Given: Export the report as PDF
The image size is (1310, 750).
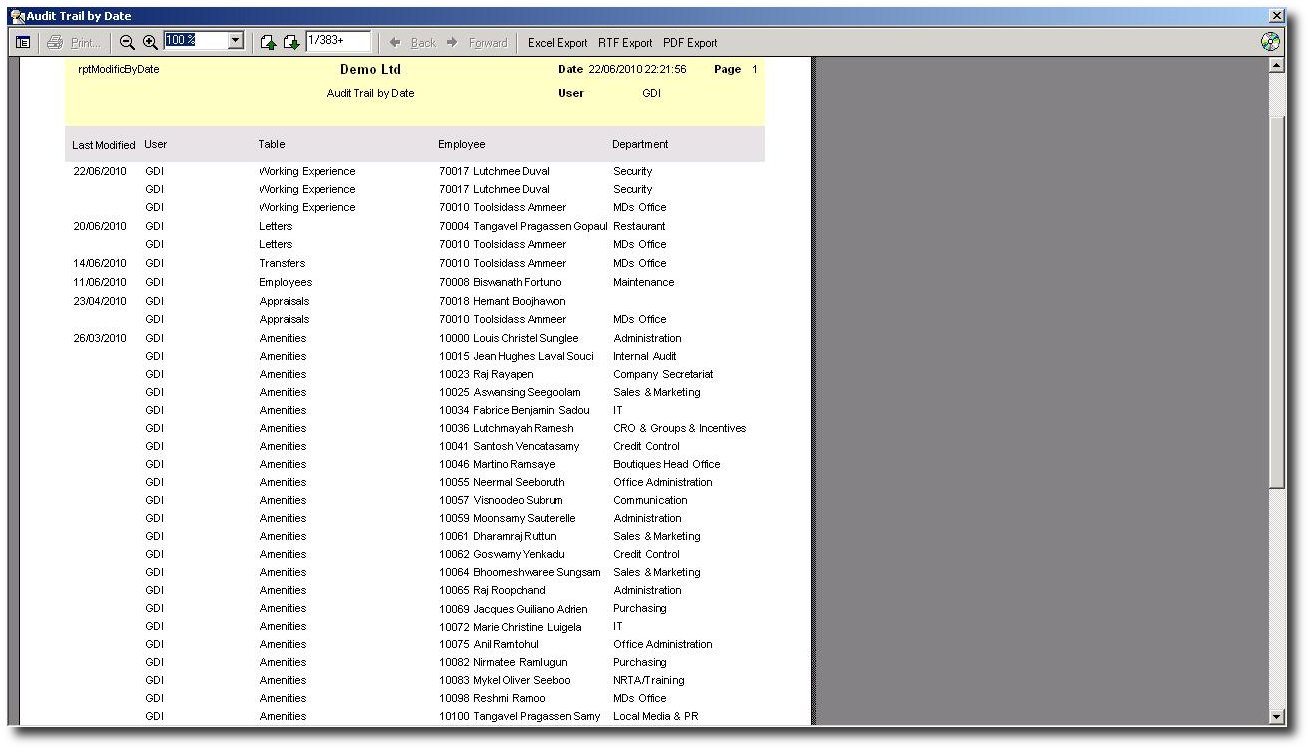Looking at the screenshot, I should pyautogui.click(x=690, y=43).
